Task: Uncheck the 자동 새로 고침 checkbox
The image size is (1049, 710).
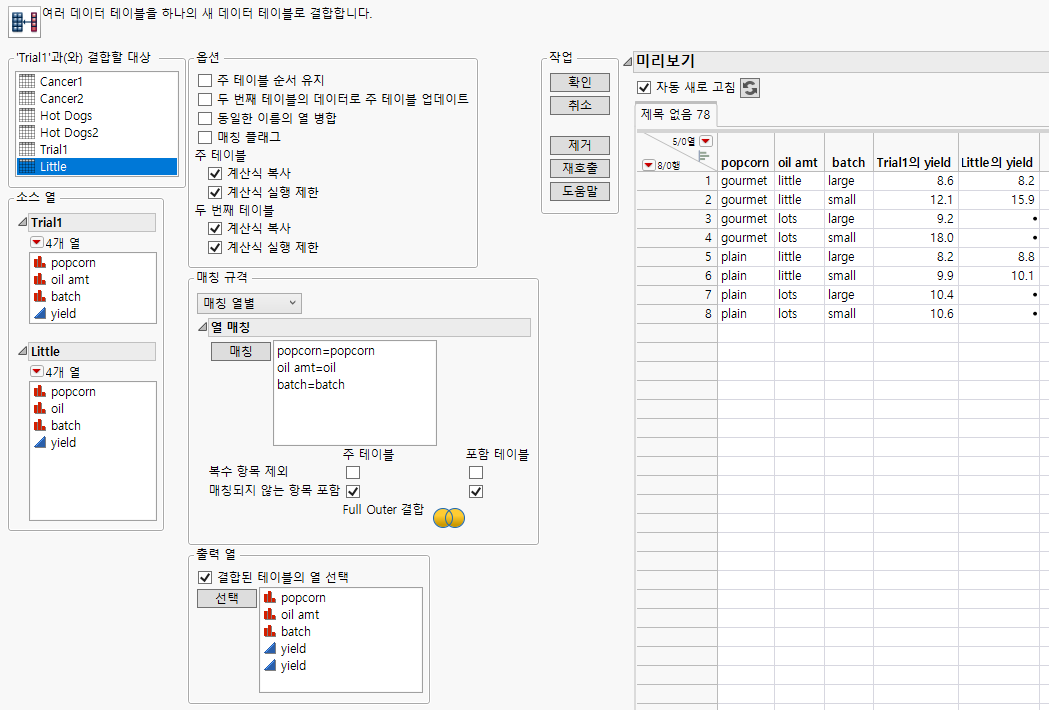Action: click(x=644, y=88)
